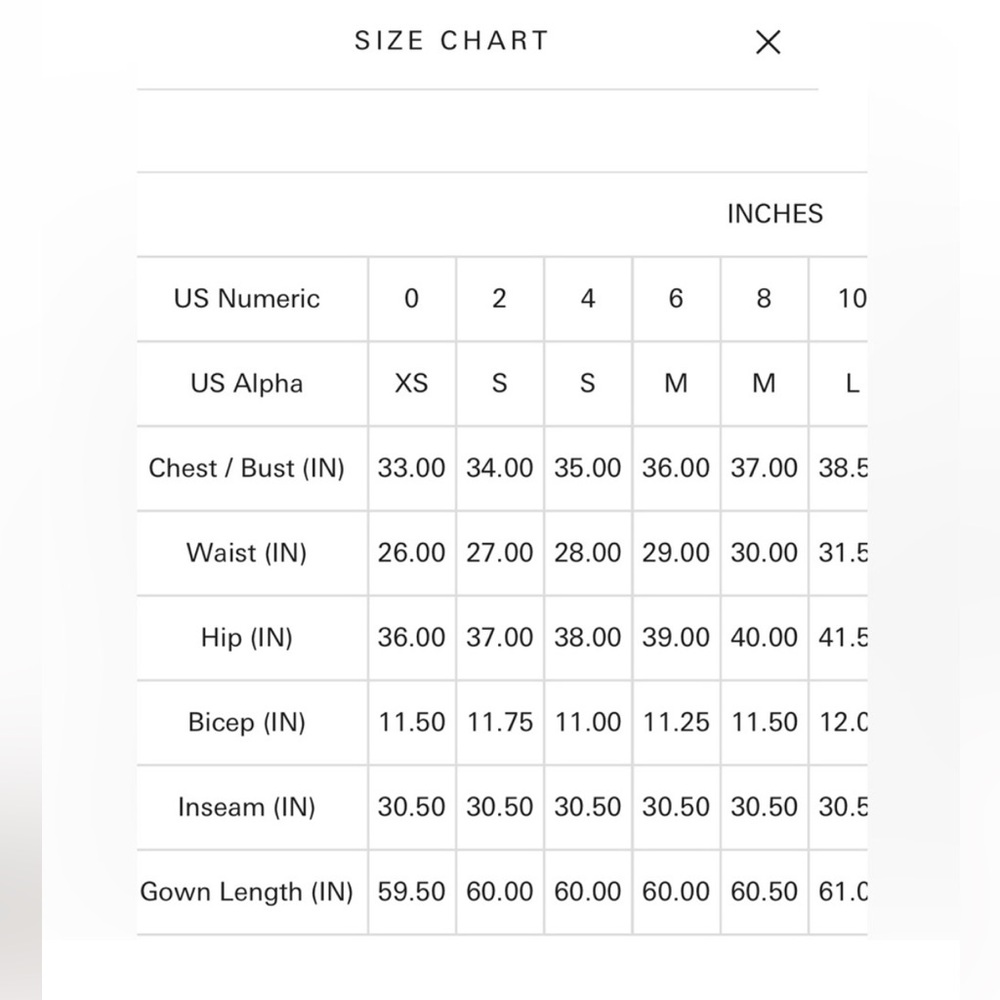
Task: Close the size chart with X icon
Action: point(768,42)
